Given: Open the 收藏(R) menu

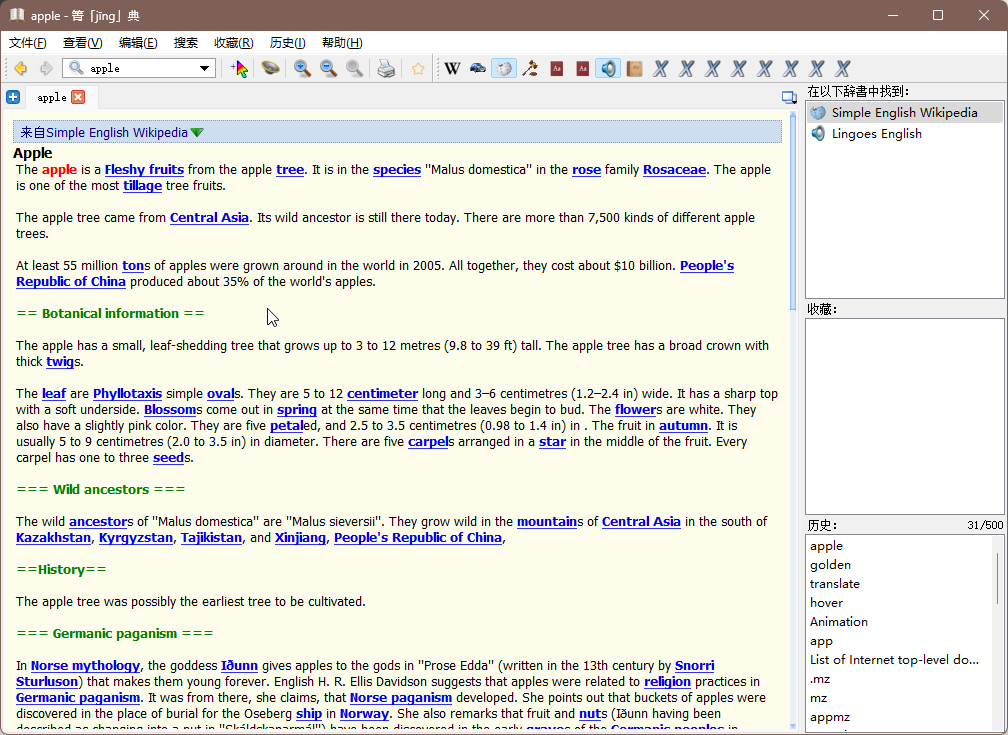Looking at the screenshot, I should click(233, 43).
